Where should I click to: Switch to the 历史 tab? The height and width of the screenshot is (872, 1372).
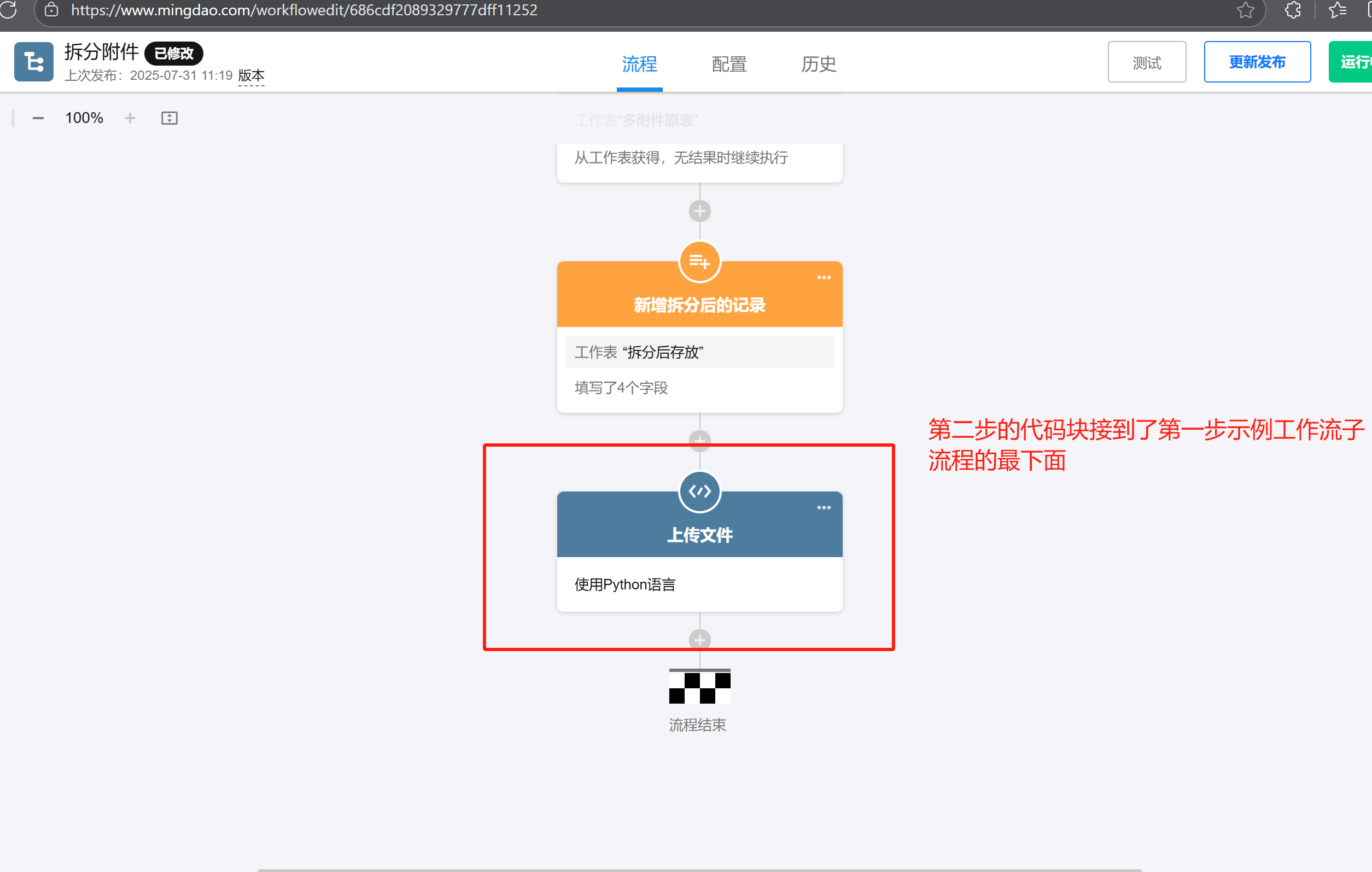818,64
